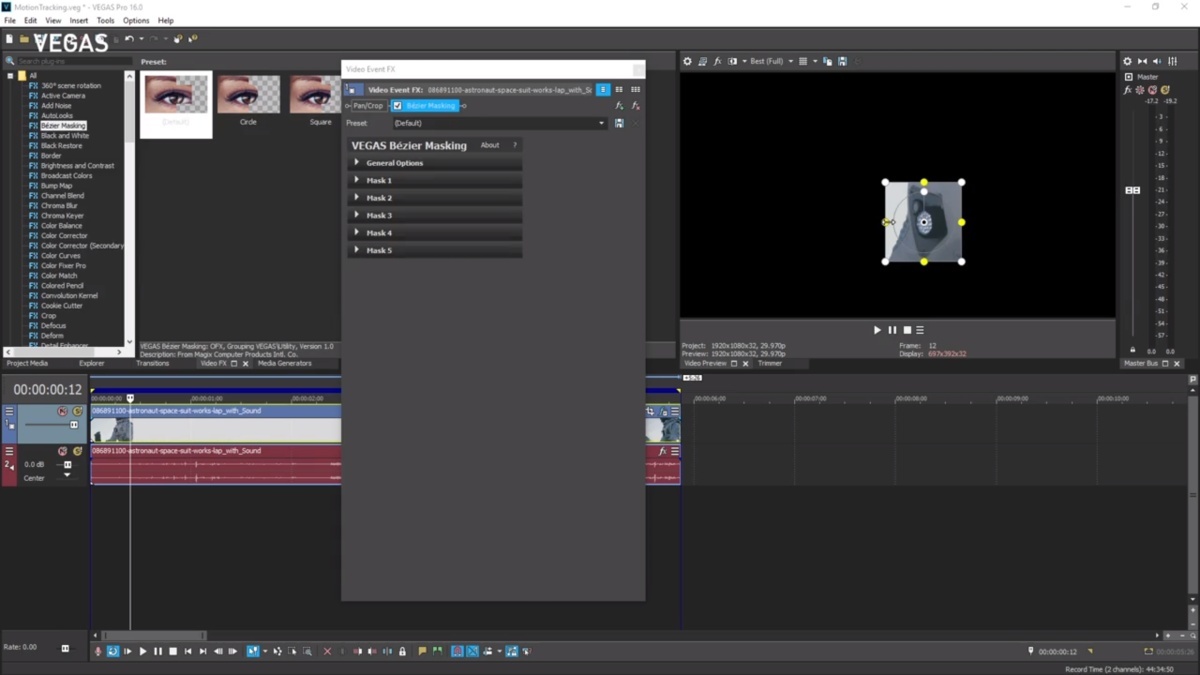Click the Save Preset floppy disk icon
Screen dimensions: 1200x675
(619, 123)
